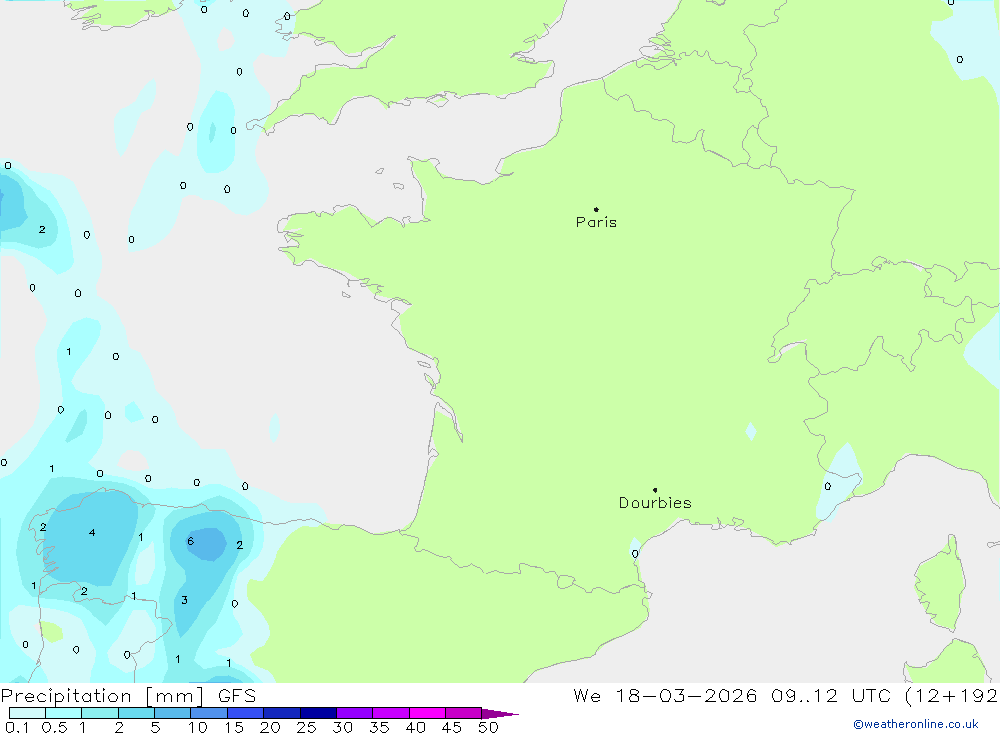Image resolution: width=1000 pixels, height=733 pixels.
Task: Click the '10' legend scale value
Action: point(197,727)
